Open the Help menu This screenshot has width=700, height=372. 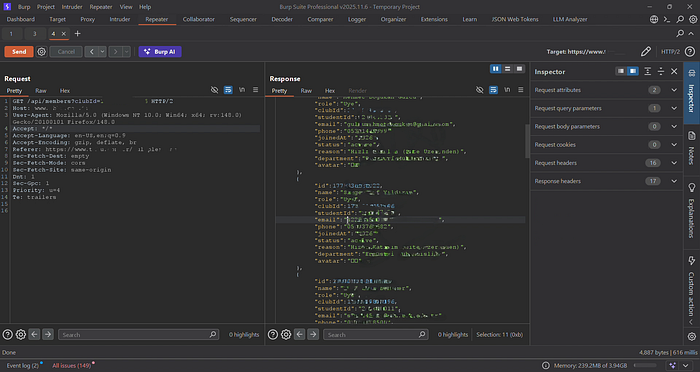tap(145, 7)
